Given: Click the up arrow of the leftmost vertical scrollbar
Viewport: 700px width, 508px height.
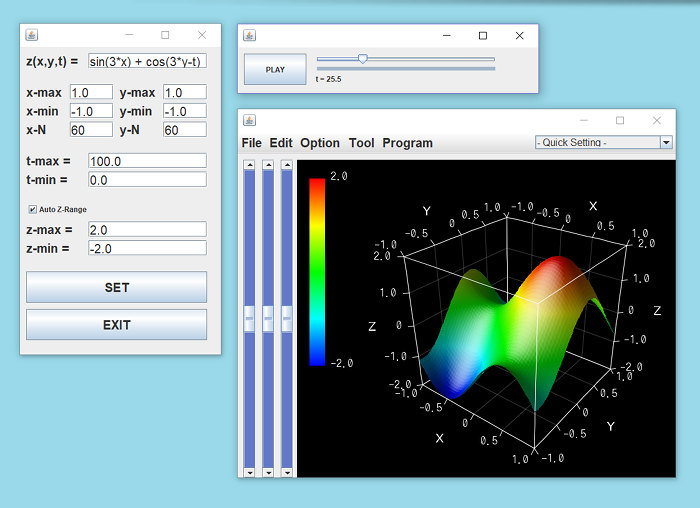Looking at the screenshot, I should 250,164.
